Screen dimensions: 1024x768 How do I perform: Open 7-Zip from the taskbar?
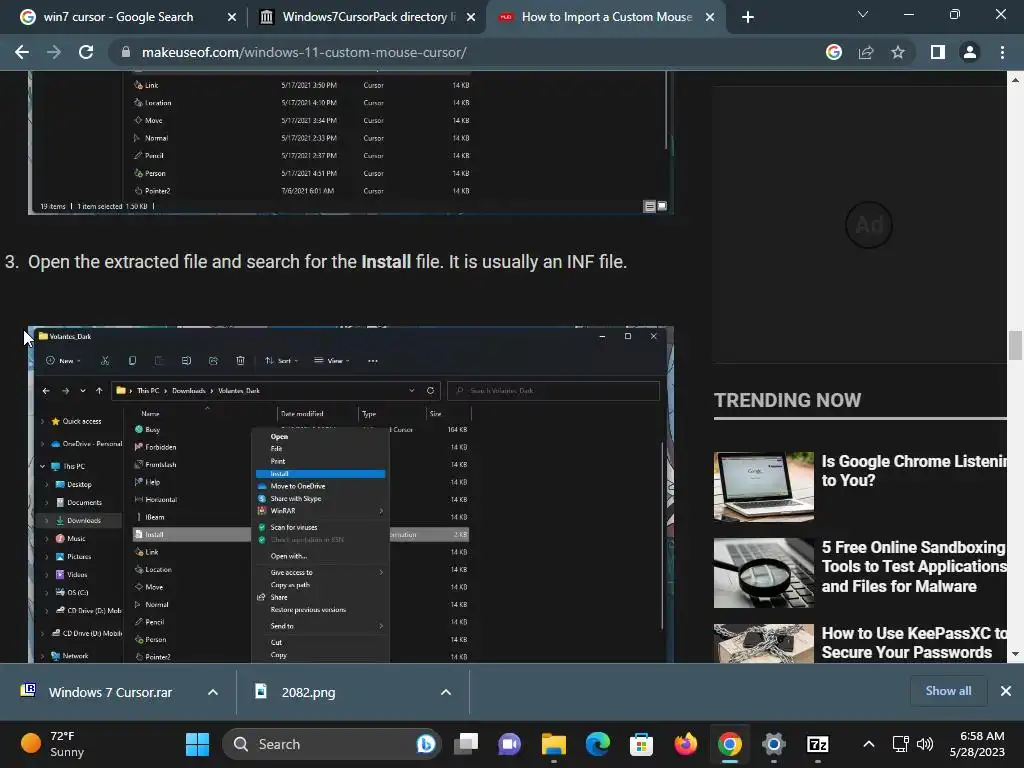coord(818,744)
